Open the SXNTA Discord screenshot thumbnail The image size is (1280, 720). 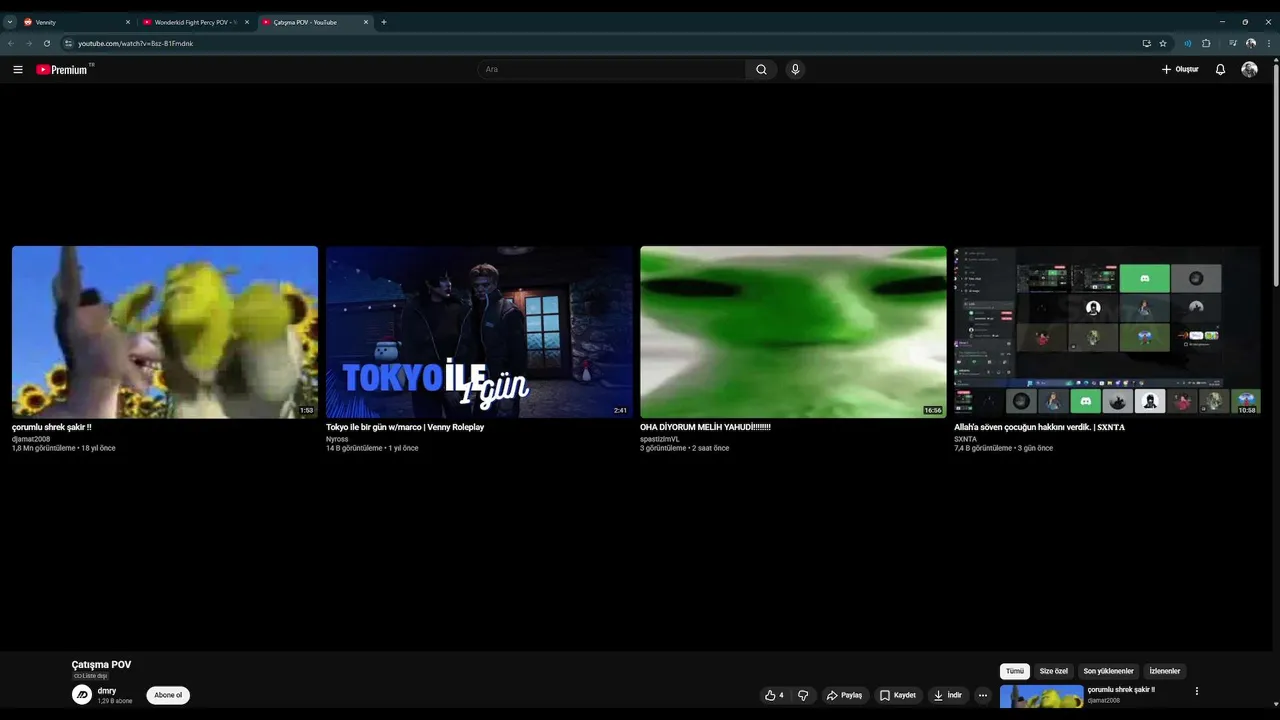(1107, 332)
